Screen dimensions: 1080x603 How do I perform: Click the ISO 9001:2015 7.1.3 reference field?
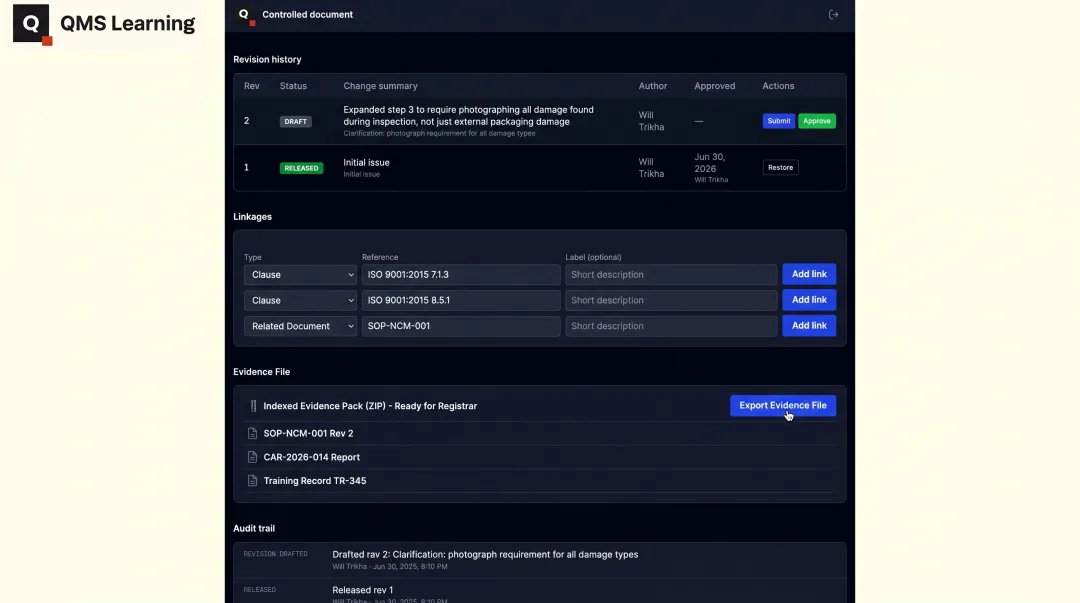click(461, 274)
